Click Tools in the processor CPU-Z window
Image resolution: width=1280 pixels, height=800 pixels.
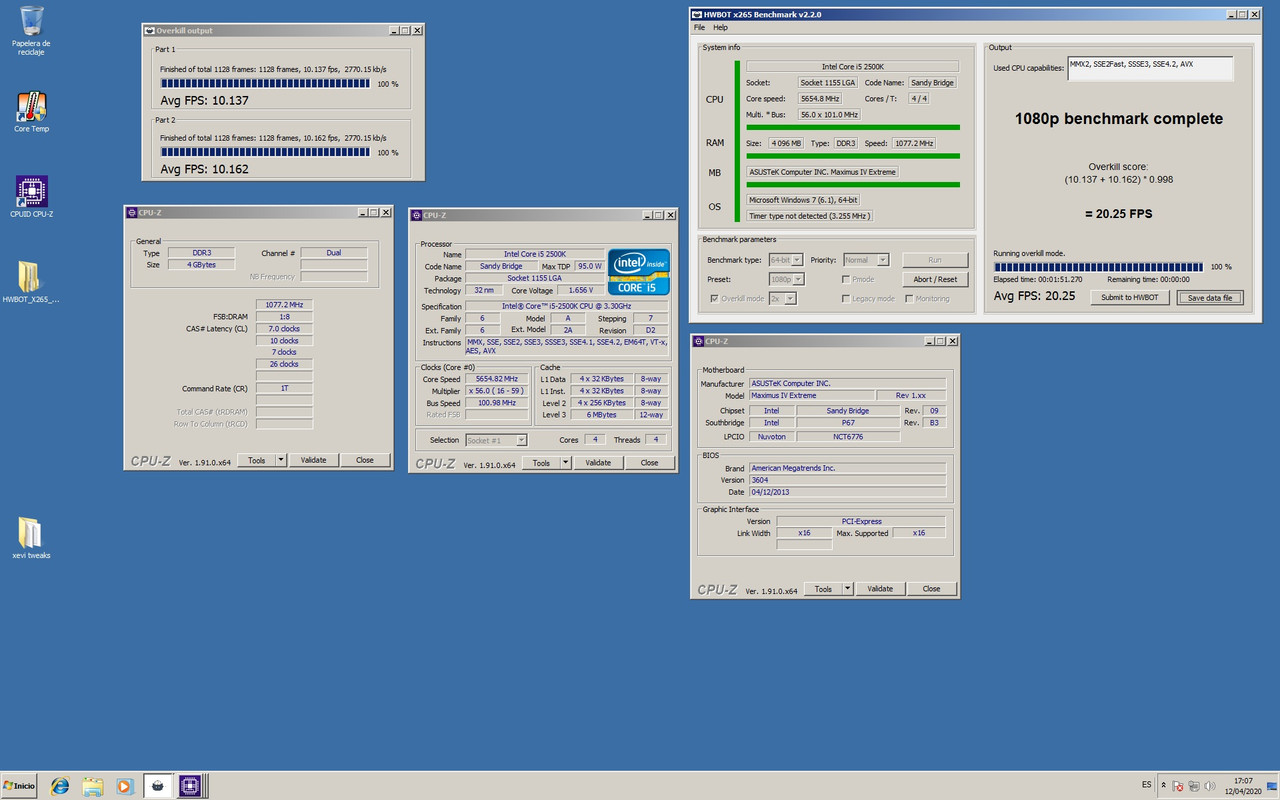[541, 463]
